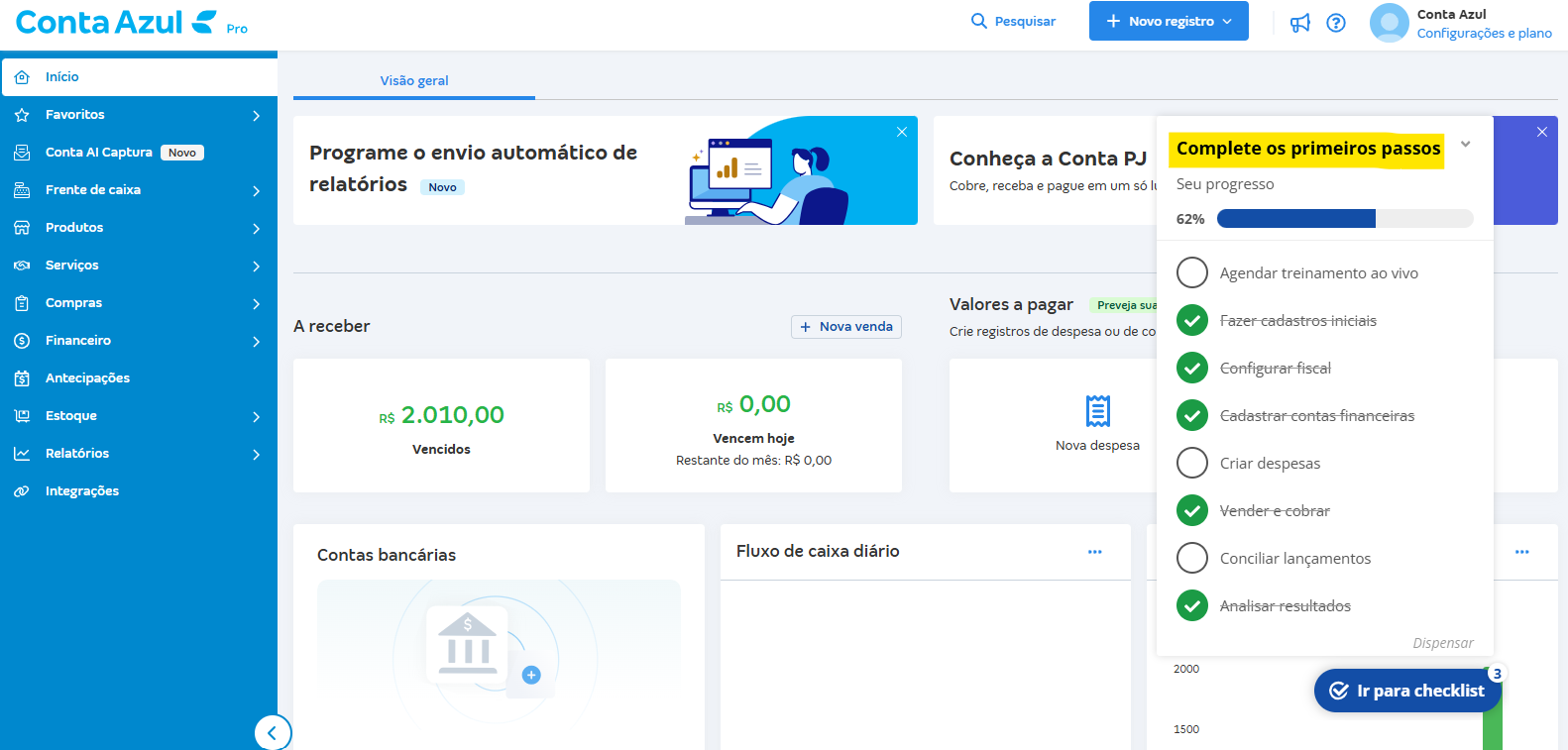Open Relatórios menu item label
Screen dimensions: 1568x750
[77, 454]
